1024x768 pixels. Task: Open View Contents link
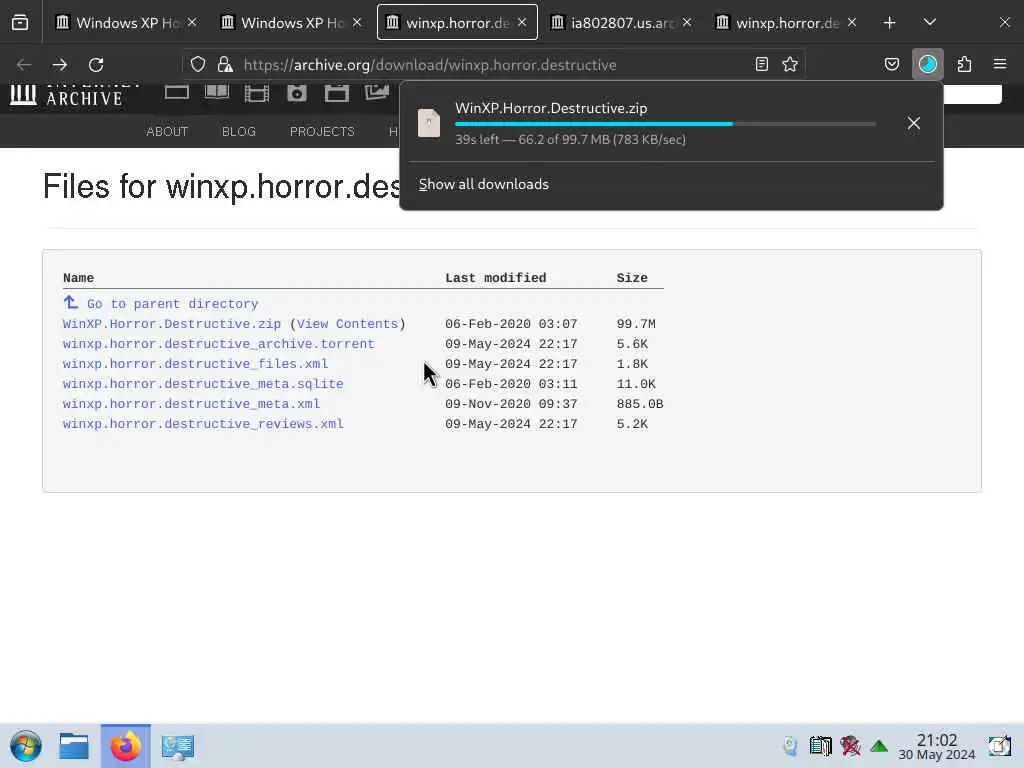[347, 324]
